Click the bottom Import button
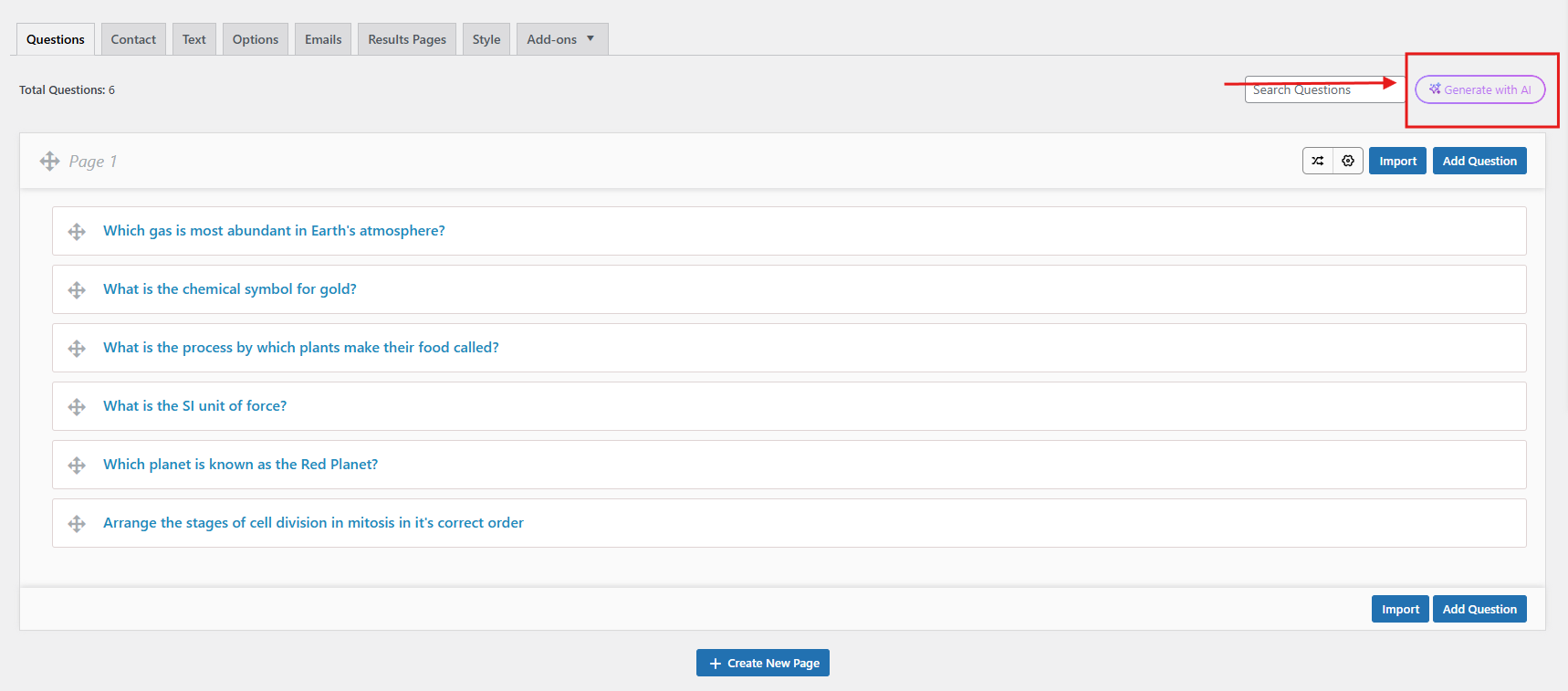The height and width of the screenshot is (691, 1568). coord(1399,609)
